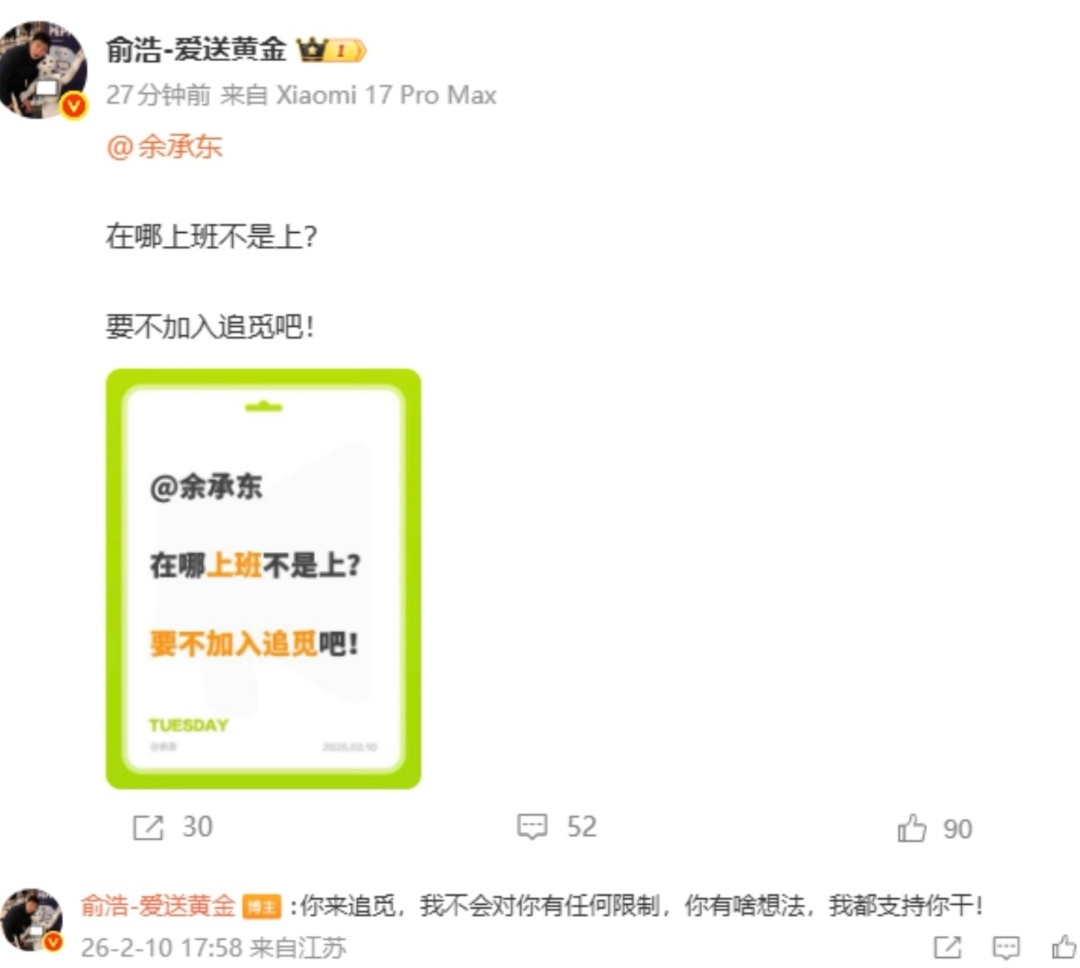Viewport: 1080px width, 968px height.
Task: Like the comment with its thumbs-up icon
Action: coord(1064,947)
